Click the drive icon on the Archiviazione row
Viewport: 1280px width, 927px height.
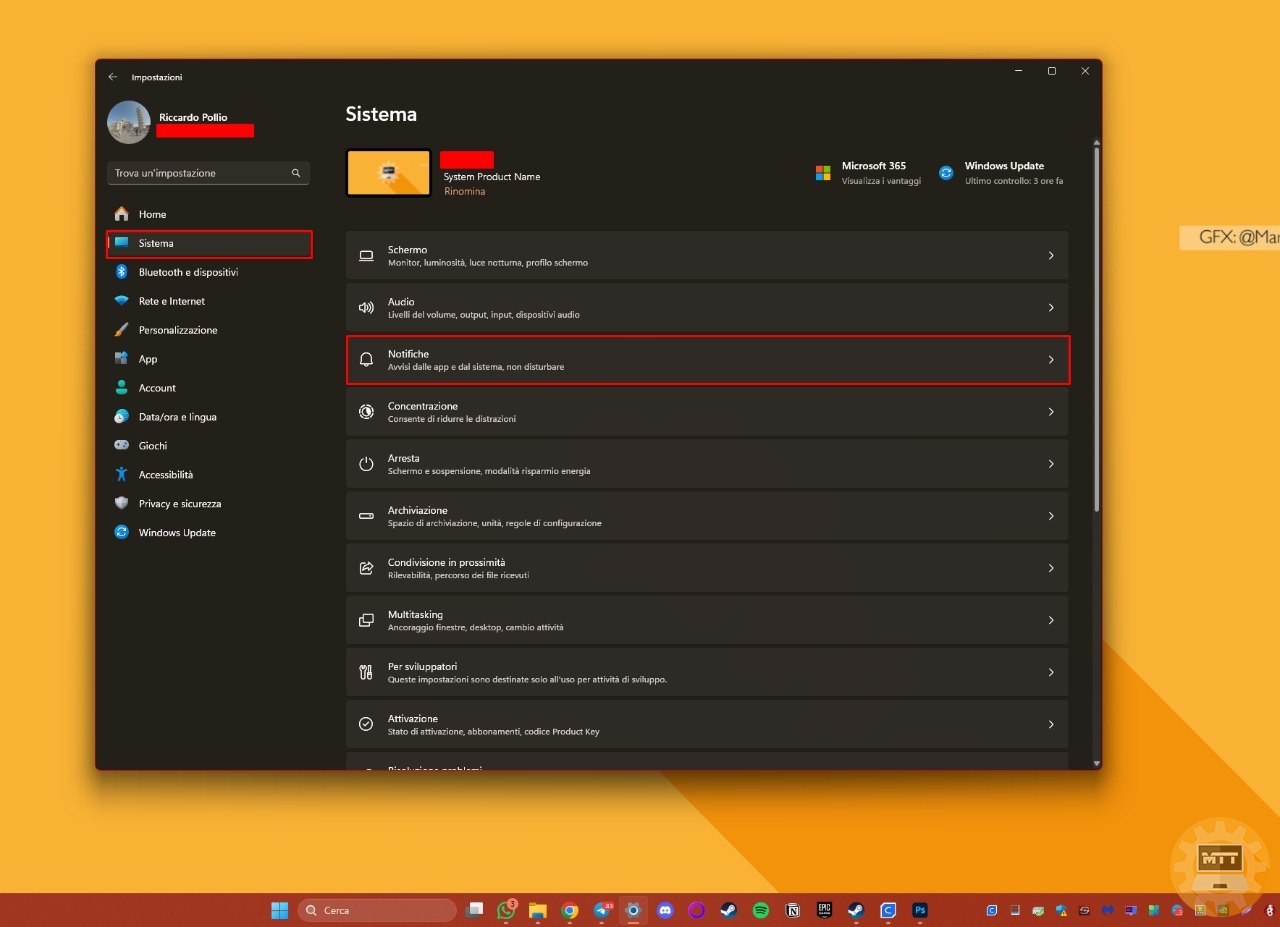(365, 515)
